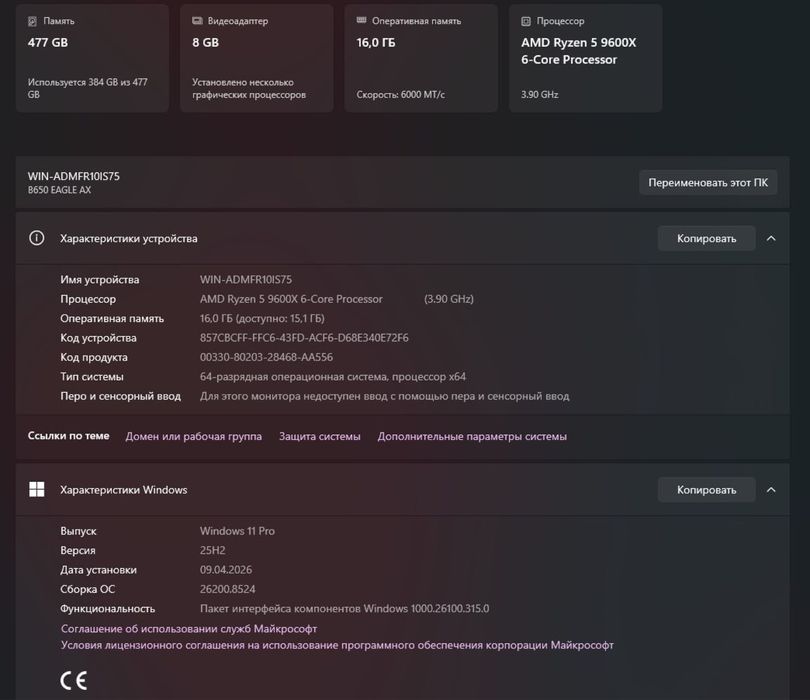Copy device specs with Копировать button
Viewport: 810px width, 700px height.
pyautogui.click(x=706, y=238)
